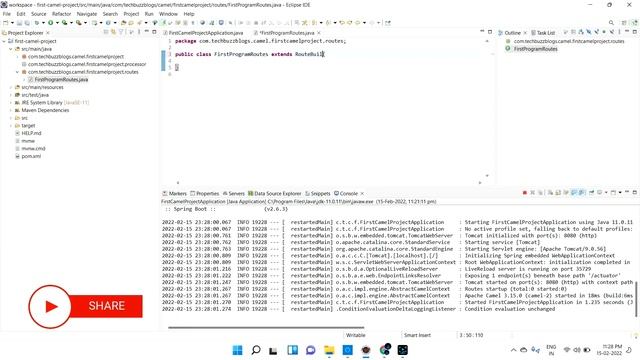Open the Properties view tab
Screen dimensions: 640x360
click(204, 193)
